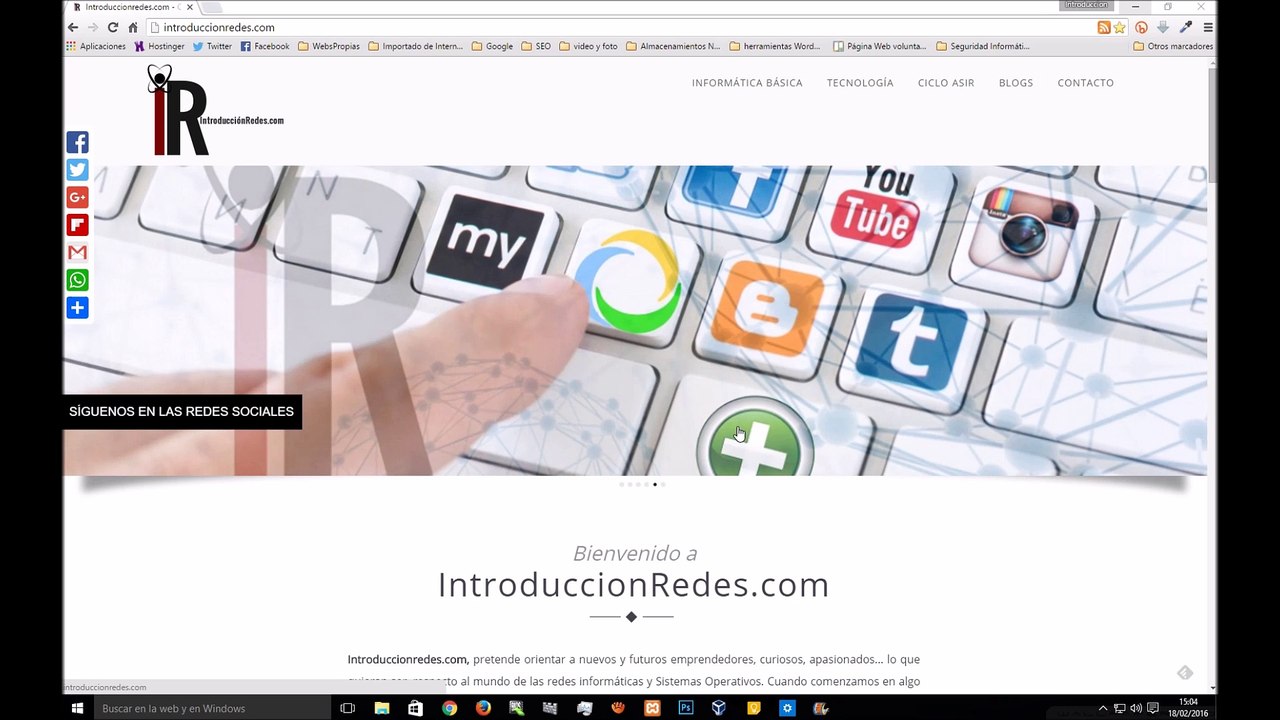Select the Introduccionredes.com browser tab
The width and height of the screenshot is (1280, 720).
[x=133, y=7]
